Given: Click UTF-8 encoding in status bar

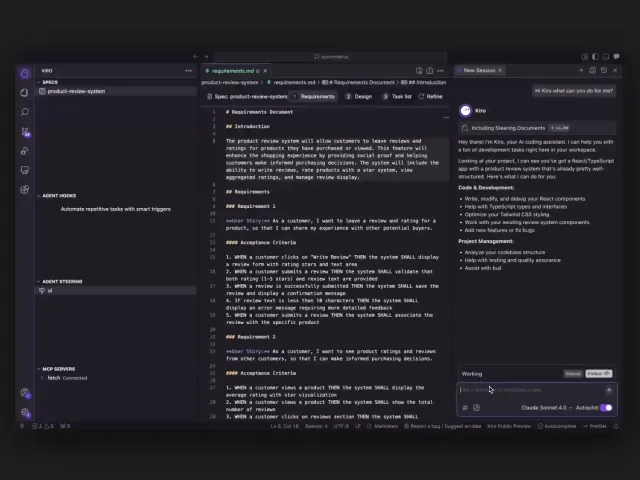Looking at the screenshot, I should [341, 426].
